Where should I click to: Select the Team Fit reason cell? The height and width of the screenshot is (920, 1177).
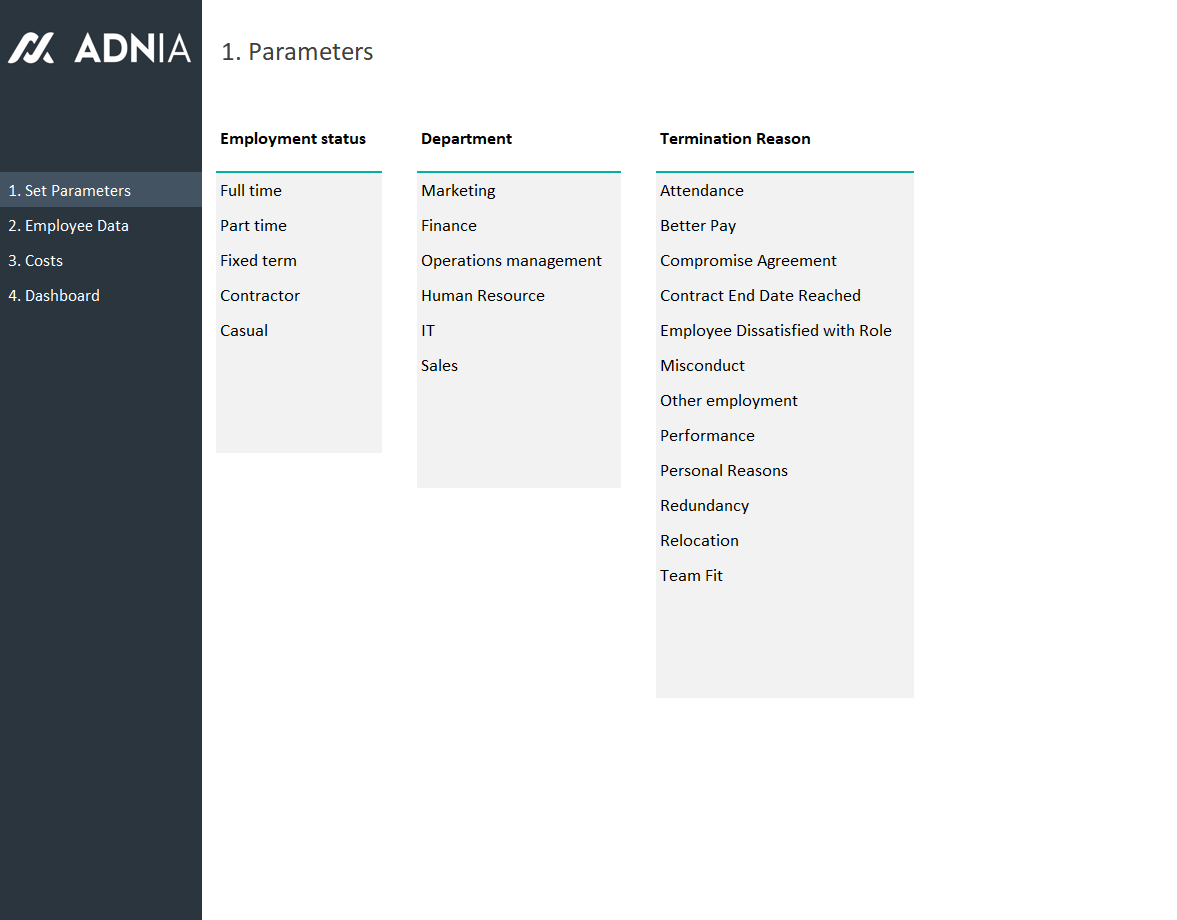[691, 575]
